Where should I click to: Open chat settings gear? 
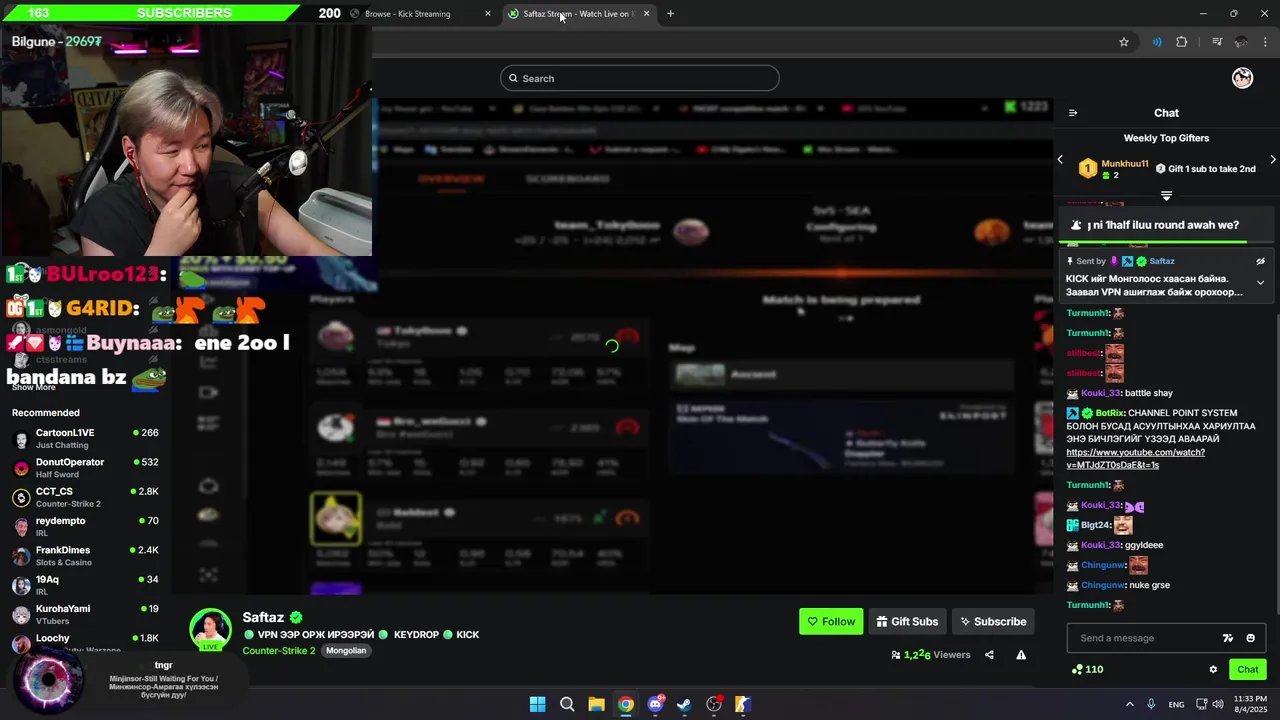[x=1213, y=670]
